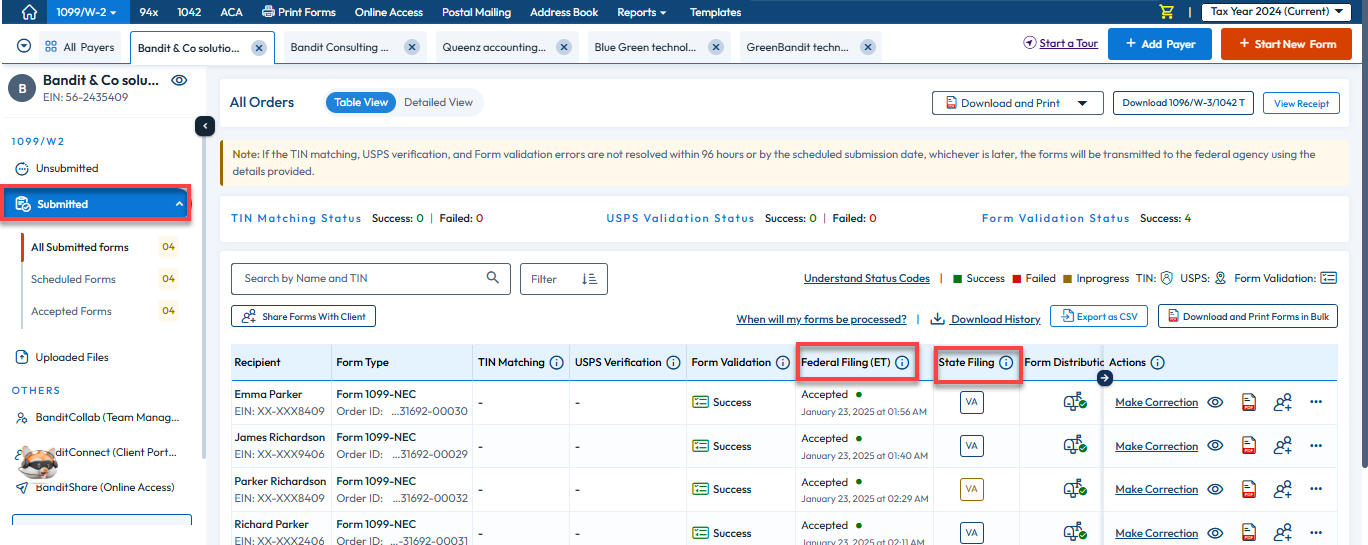The width and height of the screenshot is (1368, 545).
Task: Open the ACA menu
Action: pos(231,12)
